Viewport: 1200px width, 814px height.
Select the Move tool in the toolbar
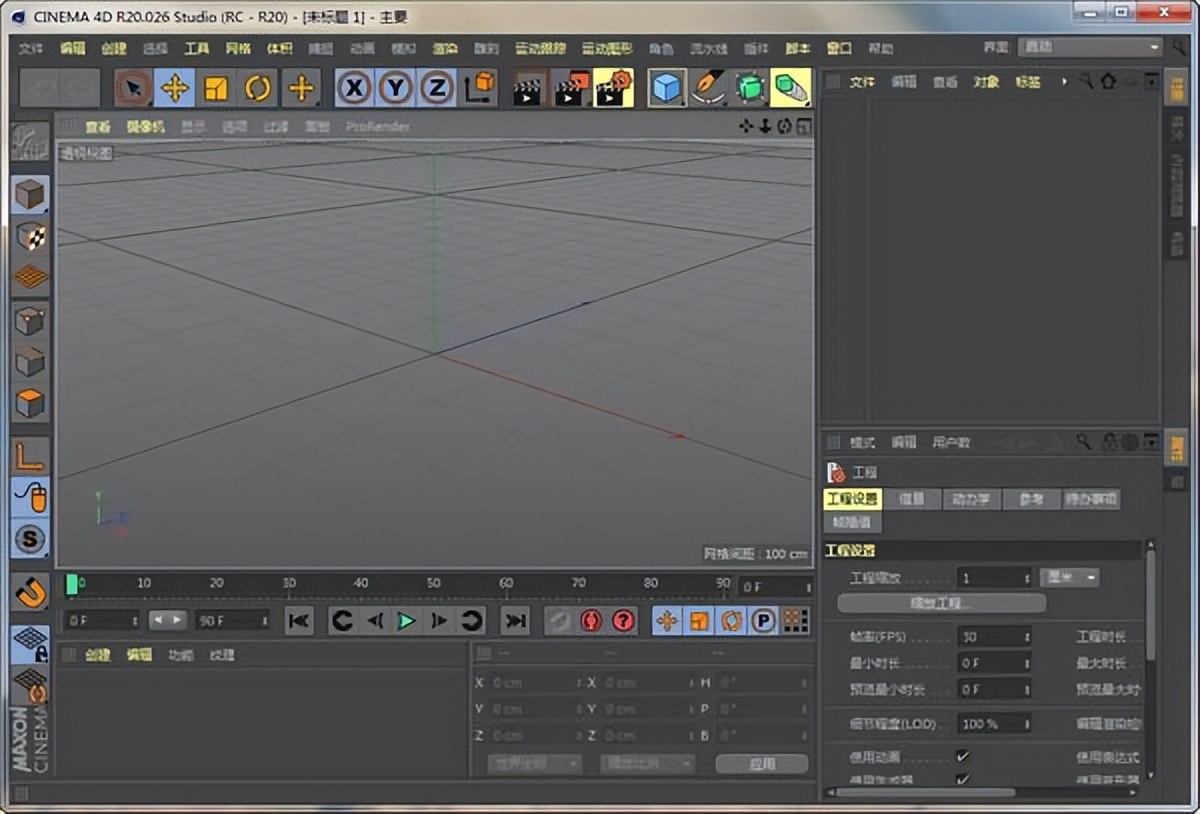tap(176, 88)
